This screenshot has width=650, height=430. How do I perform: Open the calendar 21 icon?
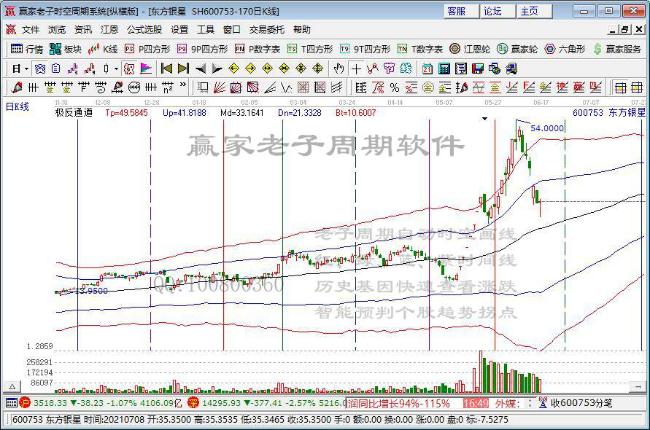[427, 69]
